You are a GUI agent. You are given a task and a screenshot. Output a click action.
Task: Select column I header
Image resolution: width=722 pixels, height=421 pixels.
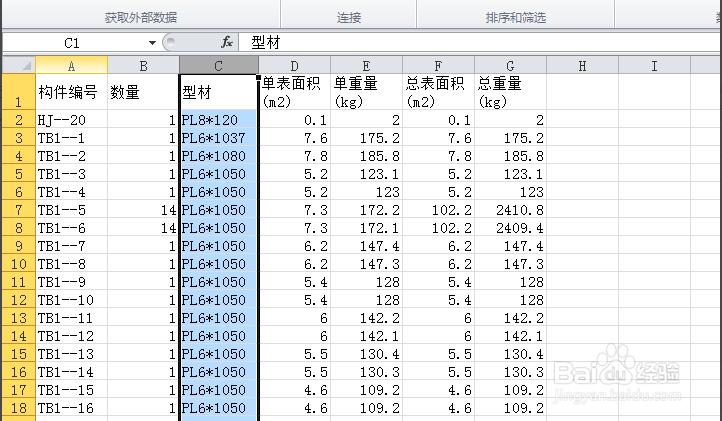point(654,65)
